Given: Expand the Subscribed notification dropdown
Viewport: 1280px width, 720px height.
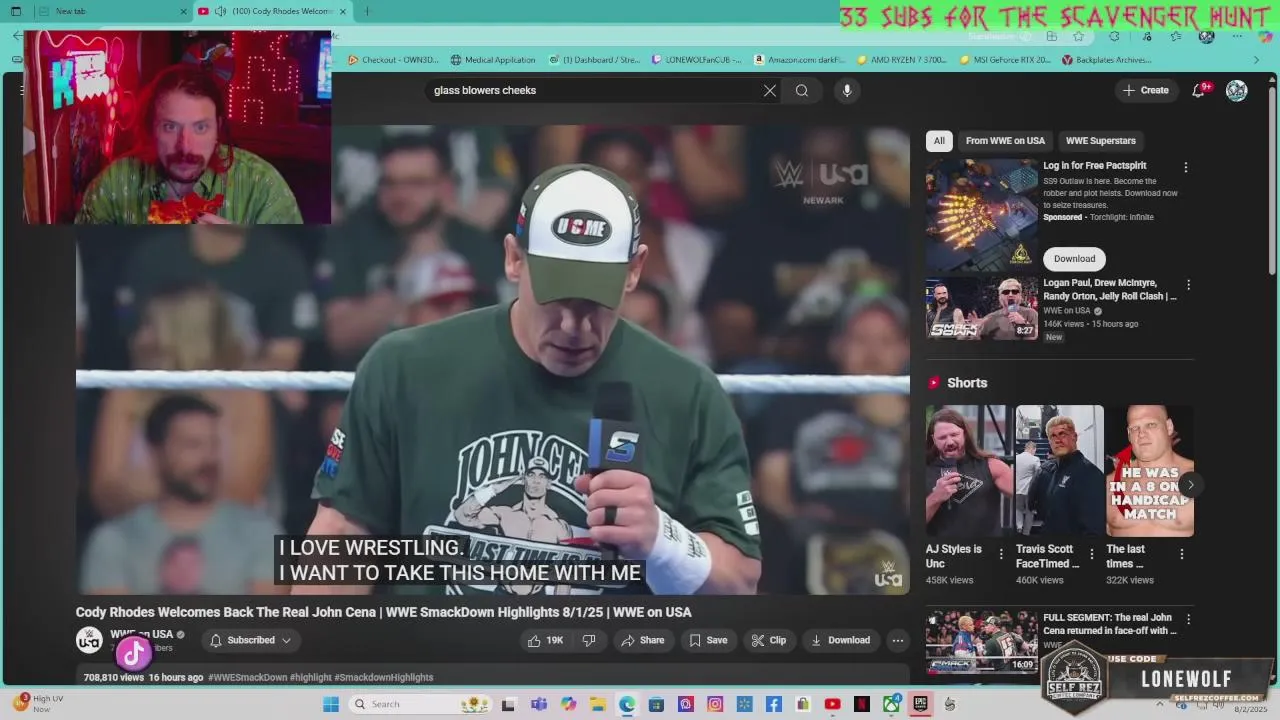Looking at the screenshot, I should point(286,640).
